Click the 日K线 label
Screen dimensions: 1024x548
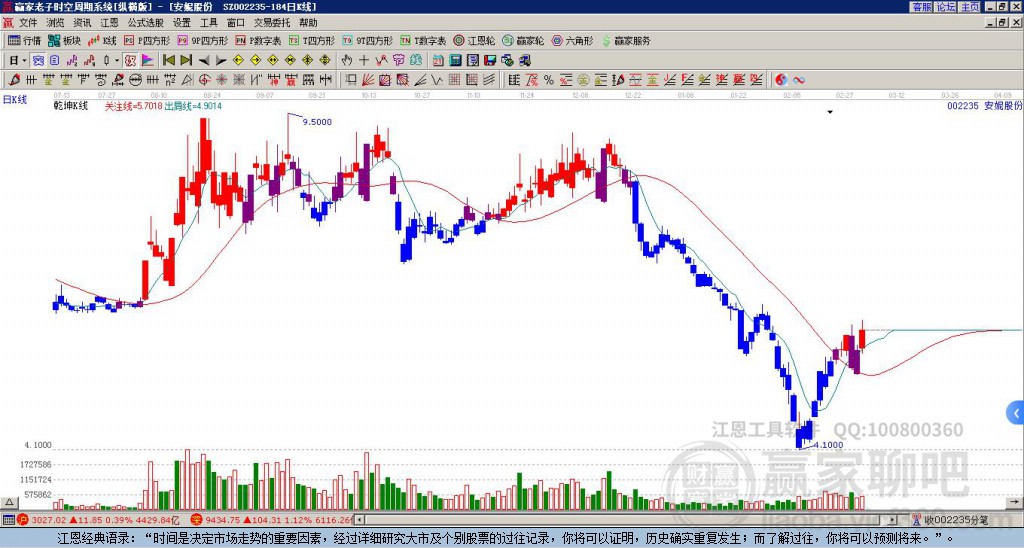coord(15,99)
